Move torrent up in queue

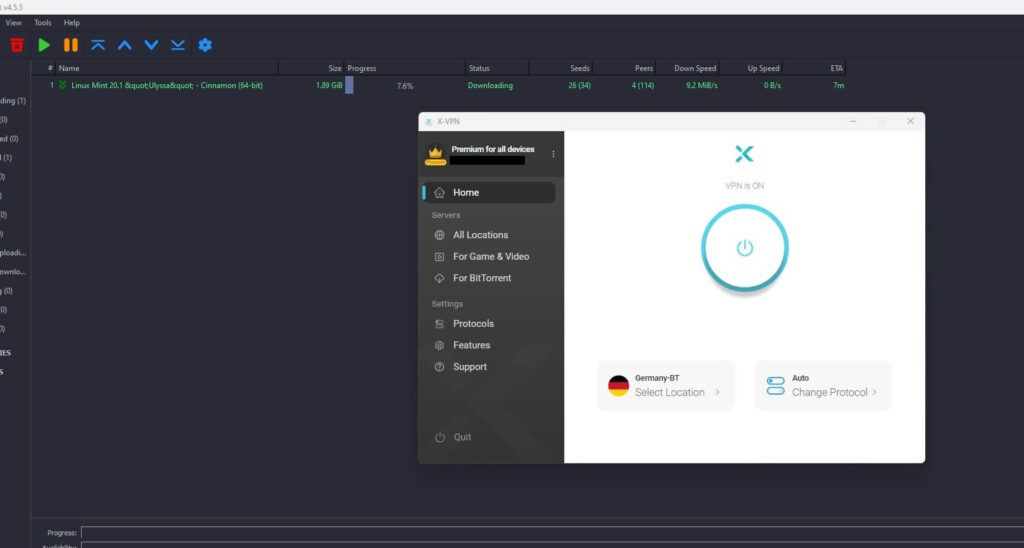[x=125, y=45]
